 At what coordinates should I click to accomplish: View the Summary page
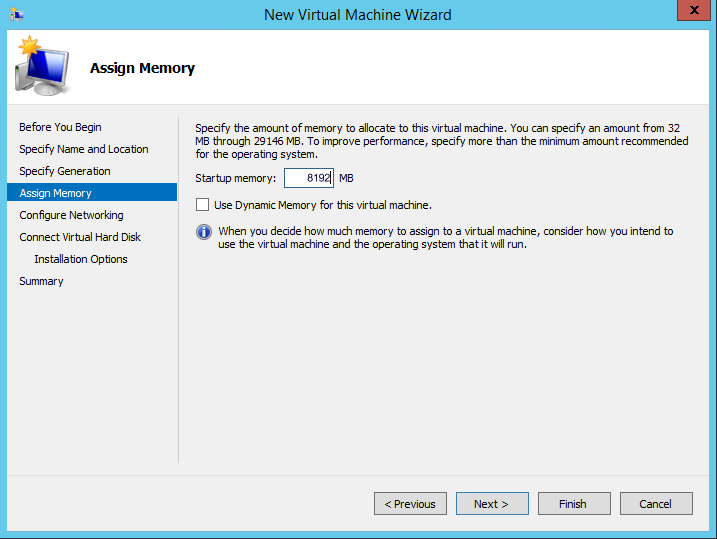tap(41, 281)
